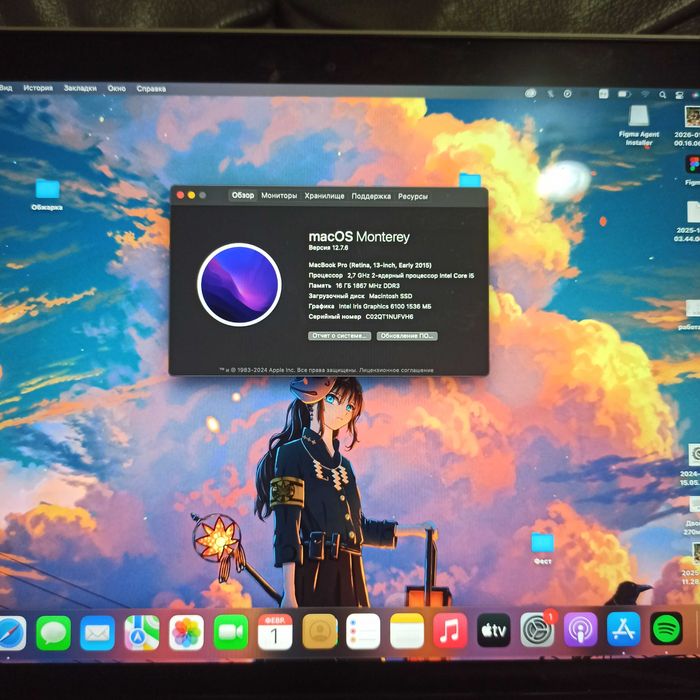Minimize the About This Mac window
The width and height of the screenshot is (700, 700).
pyautogui.click(x=192, y=195)
